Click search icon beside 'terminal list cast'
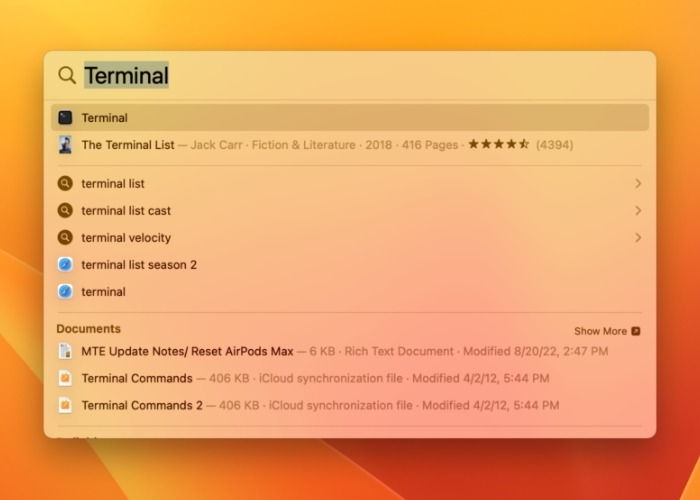 [x=65, y=211]
